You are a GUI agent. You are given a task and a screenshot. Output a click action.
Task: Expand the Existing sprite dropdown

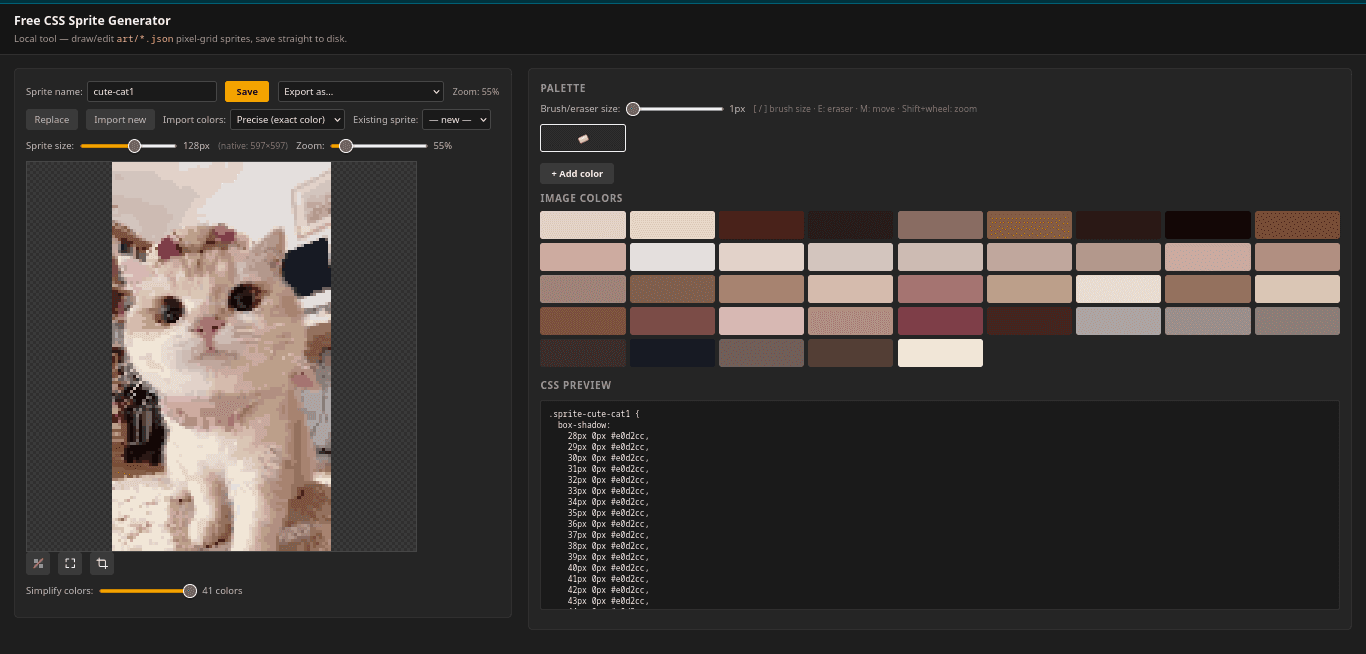point(456,120)
